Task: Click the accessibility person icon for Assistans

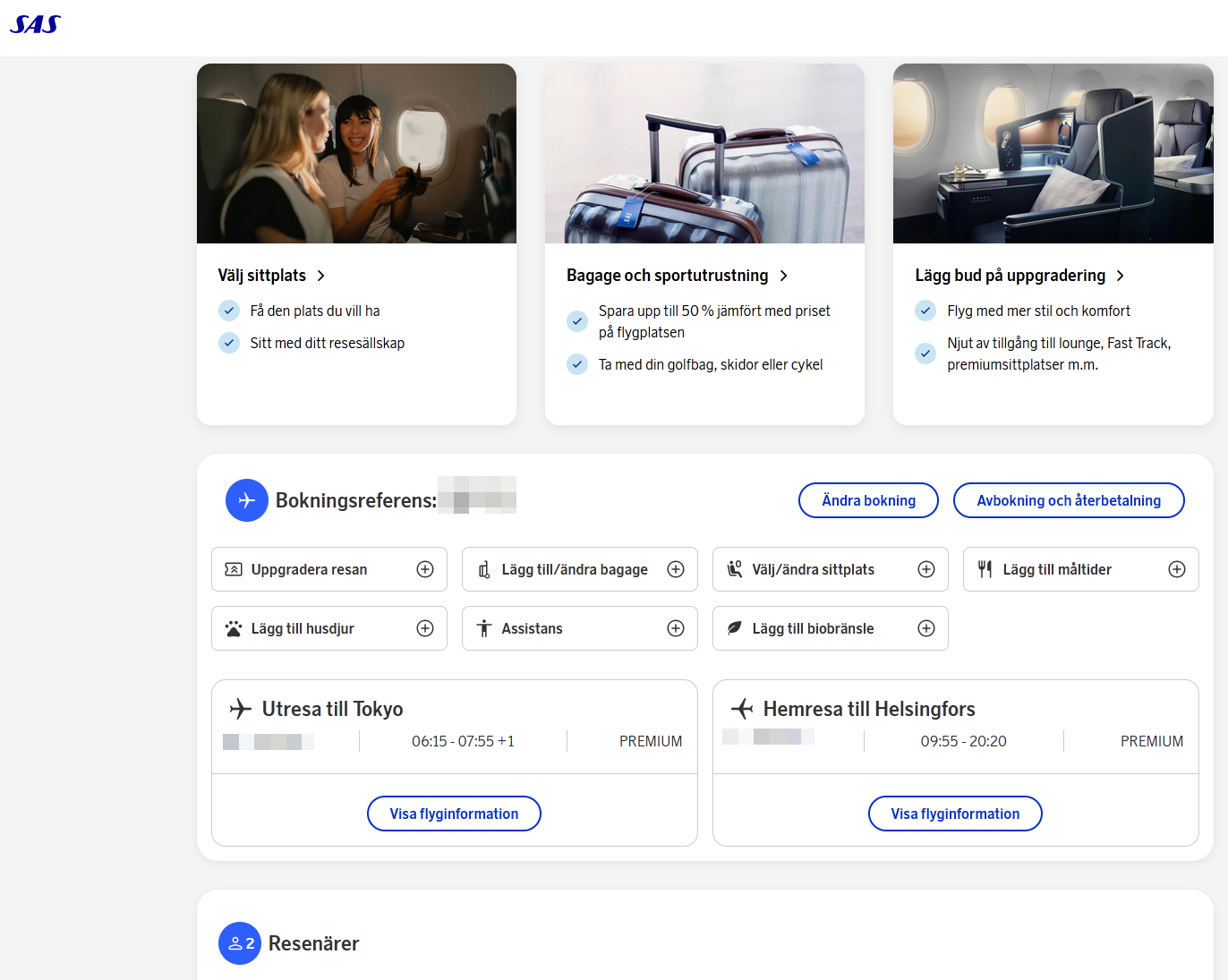Action: [x=484, y=628]
